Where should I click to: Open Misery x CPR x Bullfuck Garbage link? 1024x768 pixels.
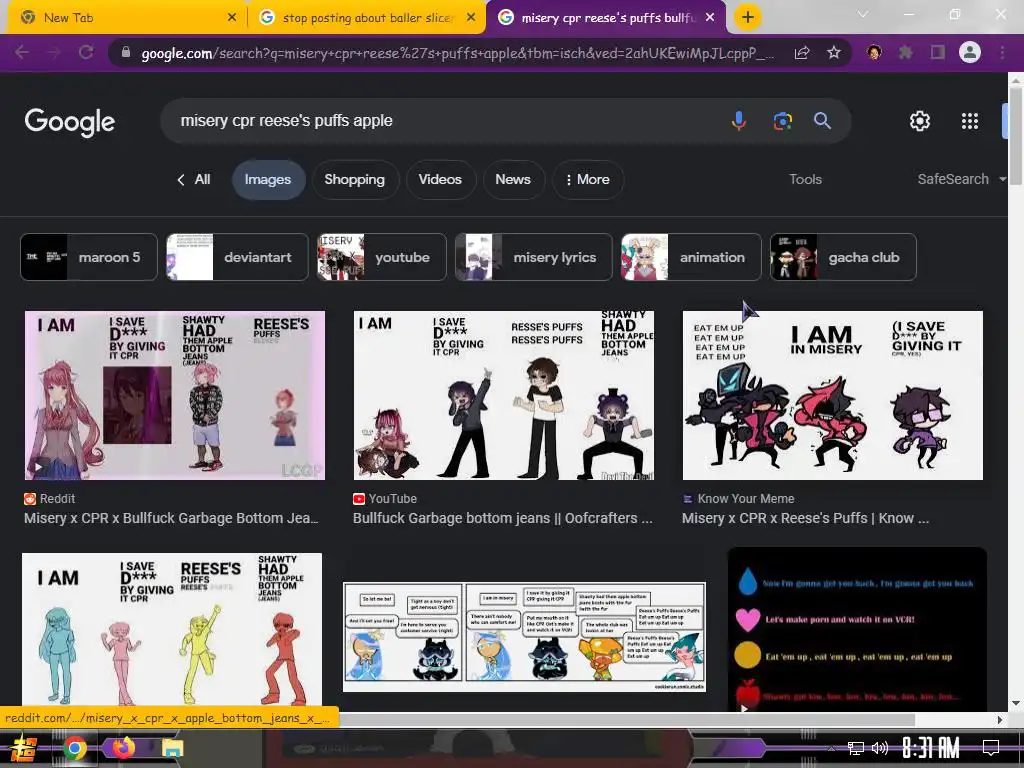171,519
